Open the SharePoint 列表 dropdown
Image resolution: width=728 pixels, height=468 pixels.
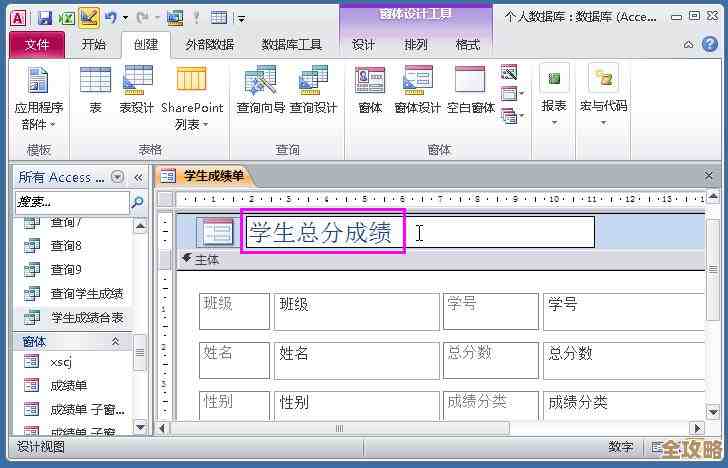[192, 98]
